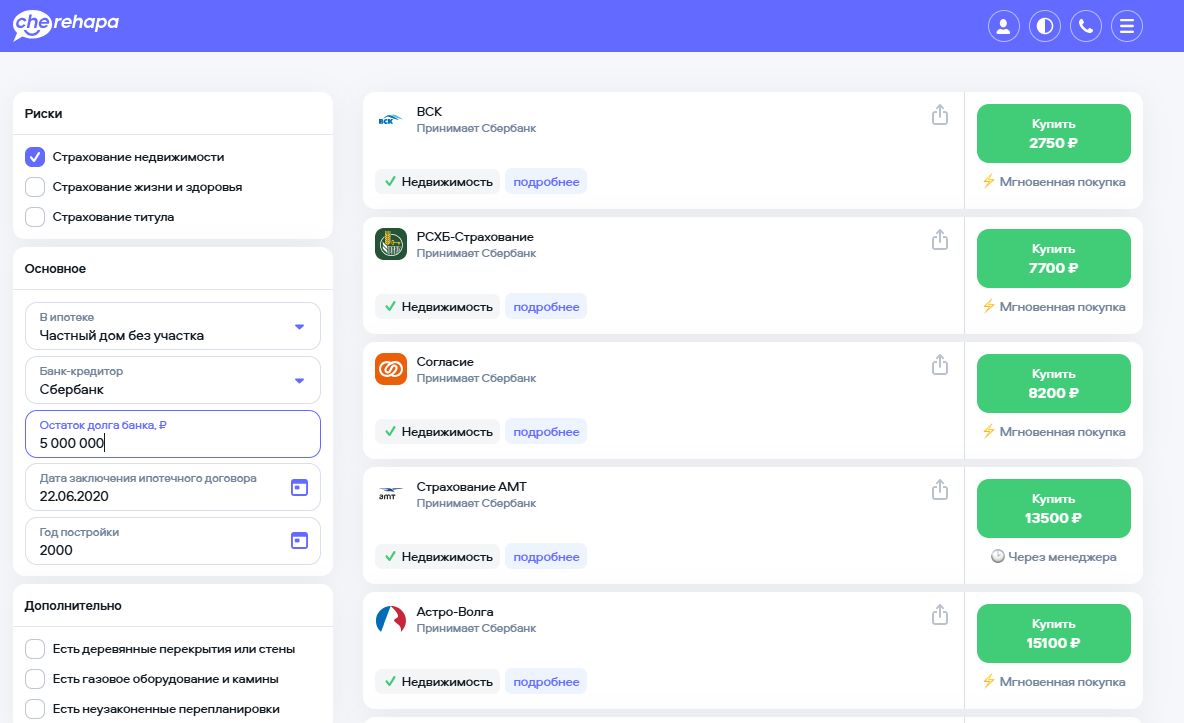This screenshot has height=723, width=1184.
Task: Click Недвижимость tag on Астро-Волга card
Action: 438,681
